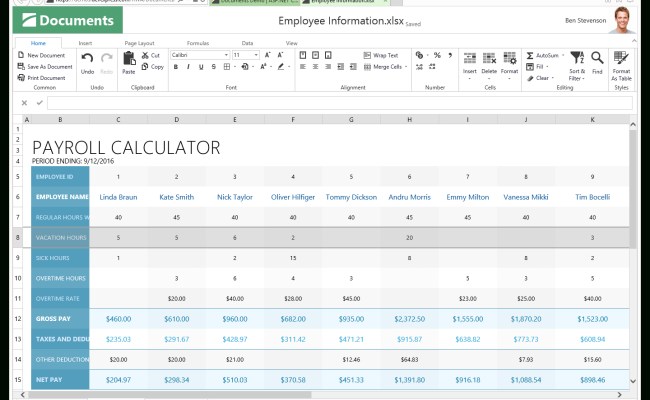Cut the selection with the scissors icon
This screenshot has height=400, width=650.
[145, 55]
